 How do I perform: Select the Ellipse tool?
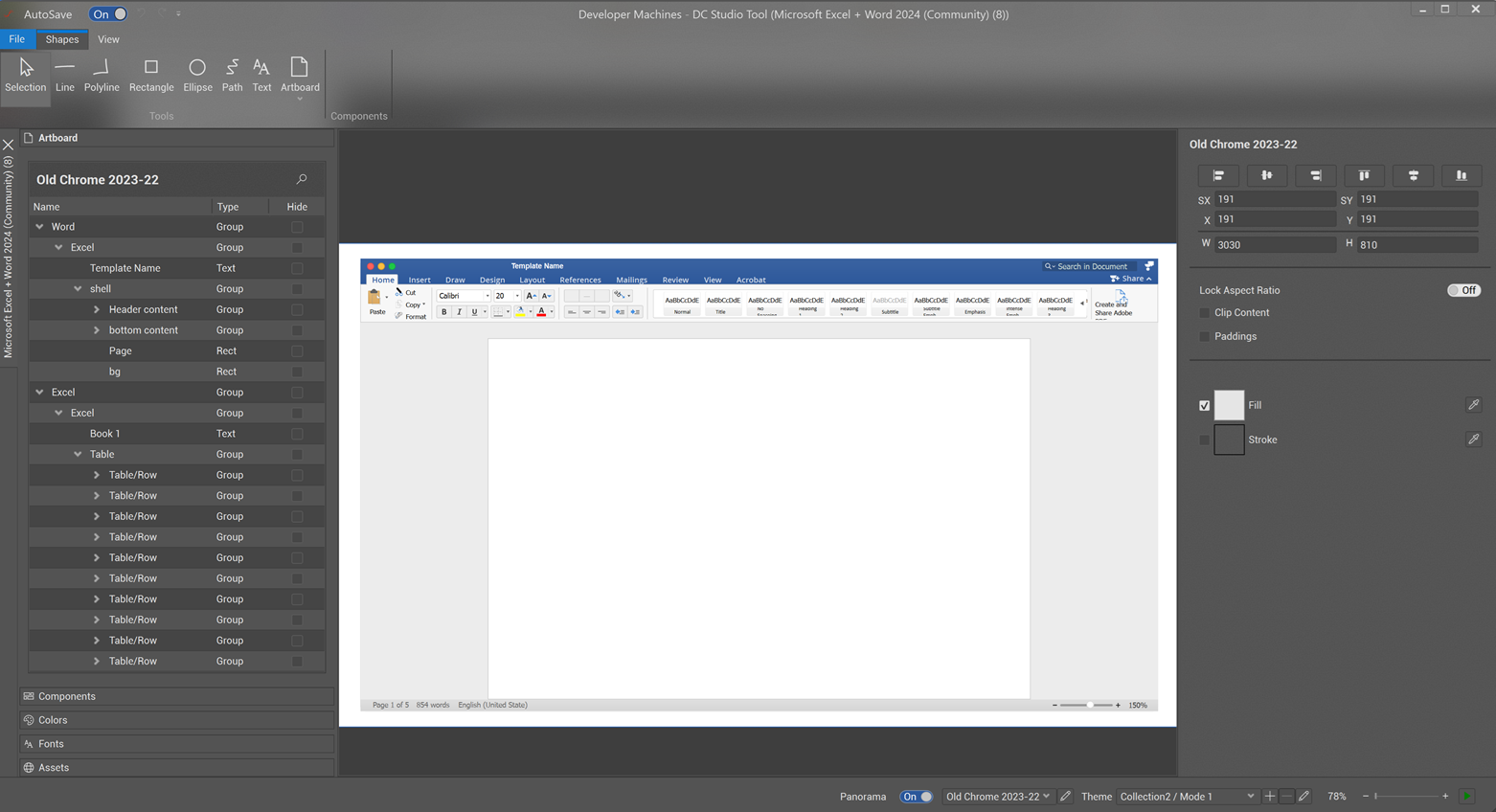[x=197, y=75]
